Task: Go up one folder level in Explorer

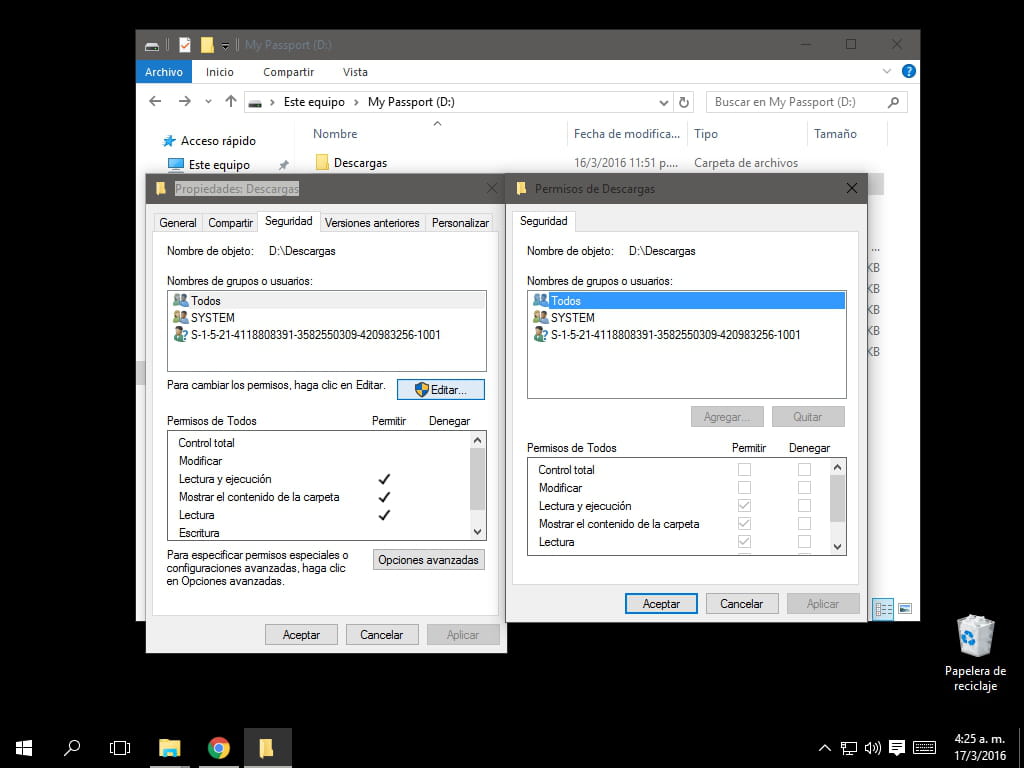Action: coord(231,101)
